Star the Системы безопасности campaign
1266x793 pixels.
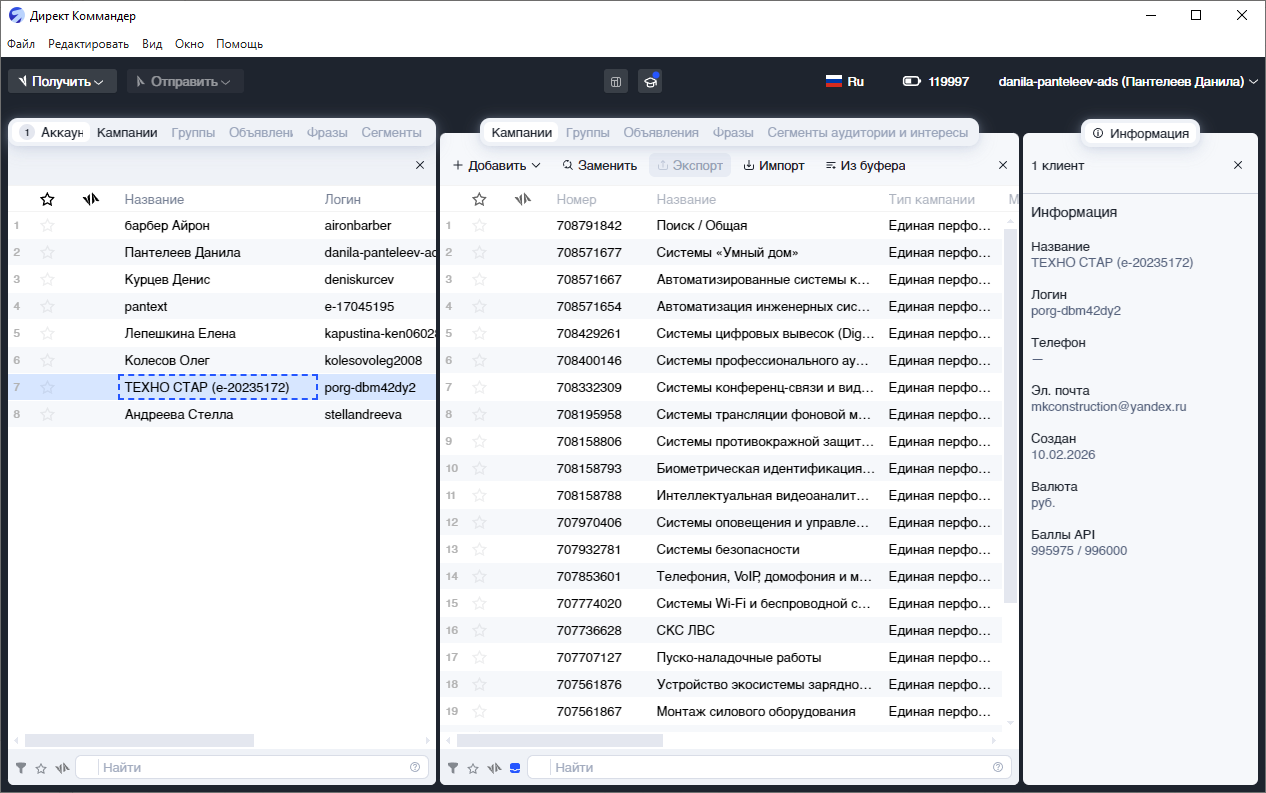click(x=479, y=550)
